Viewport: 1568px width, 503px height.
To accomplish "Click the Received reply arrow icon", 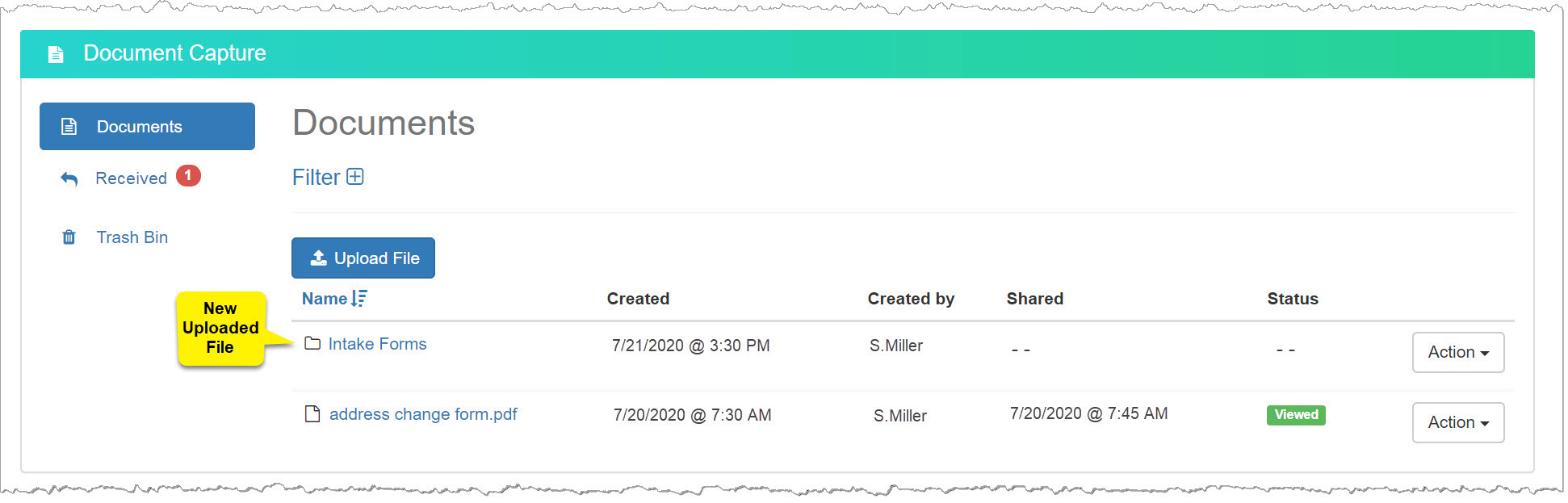I will (69, 178).
